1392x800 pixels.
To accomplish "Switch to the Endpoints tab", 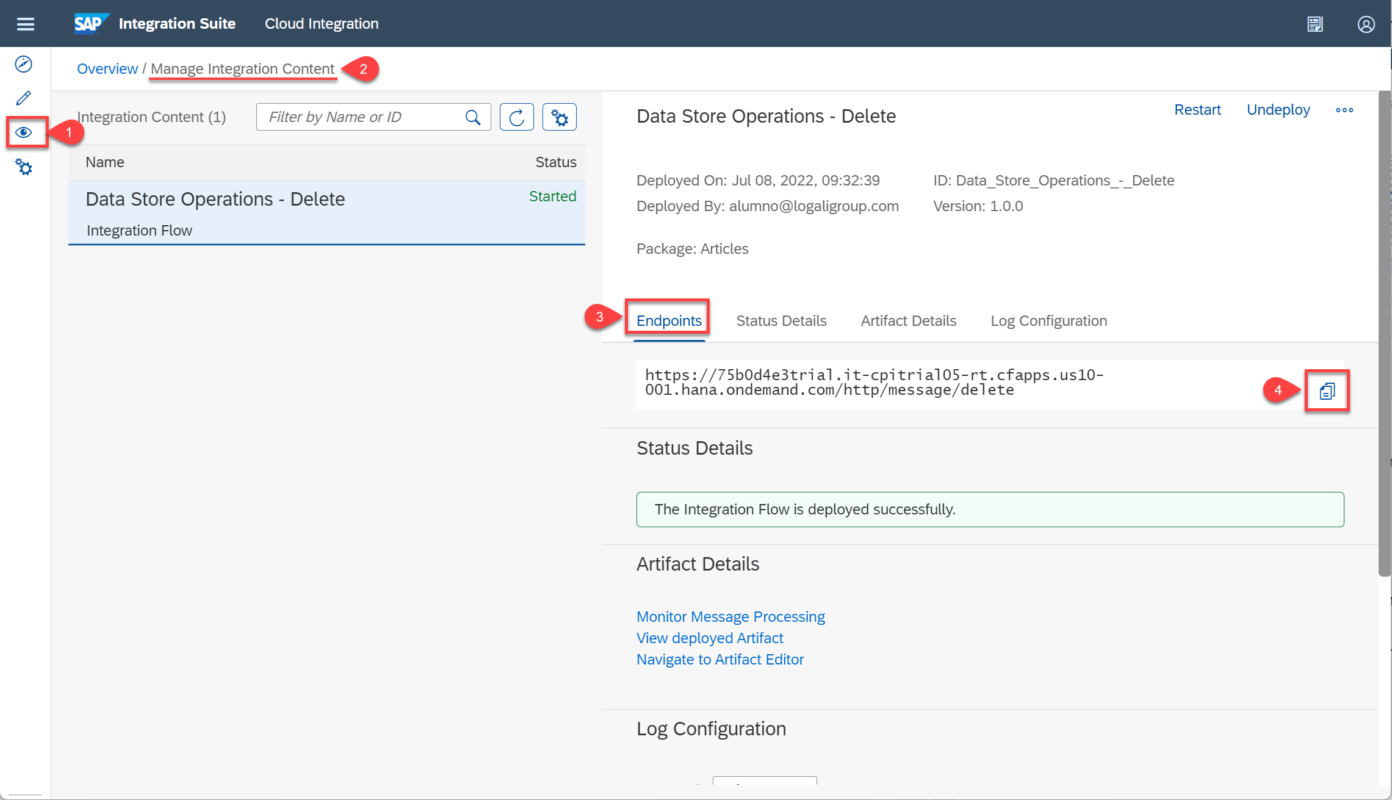I will coord(669,321).
